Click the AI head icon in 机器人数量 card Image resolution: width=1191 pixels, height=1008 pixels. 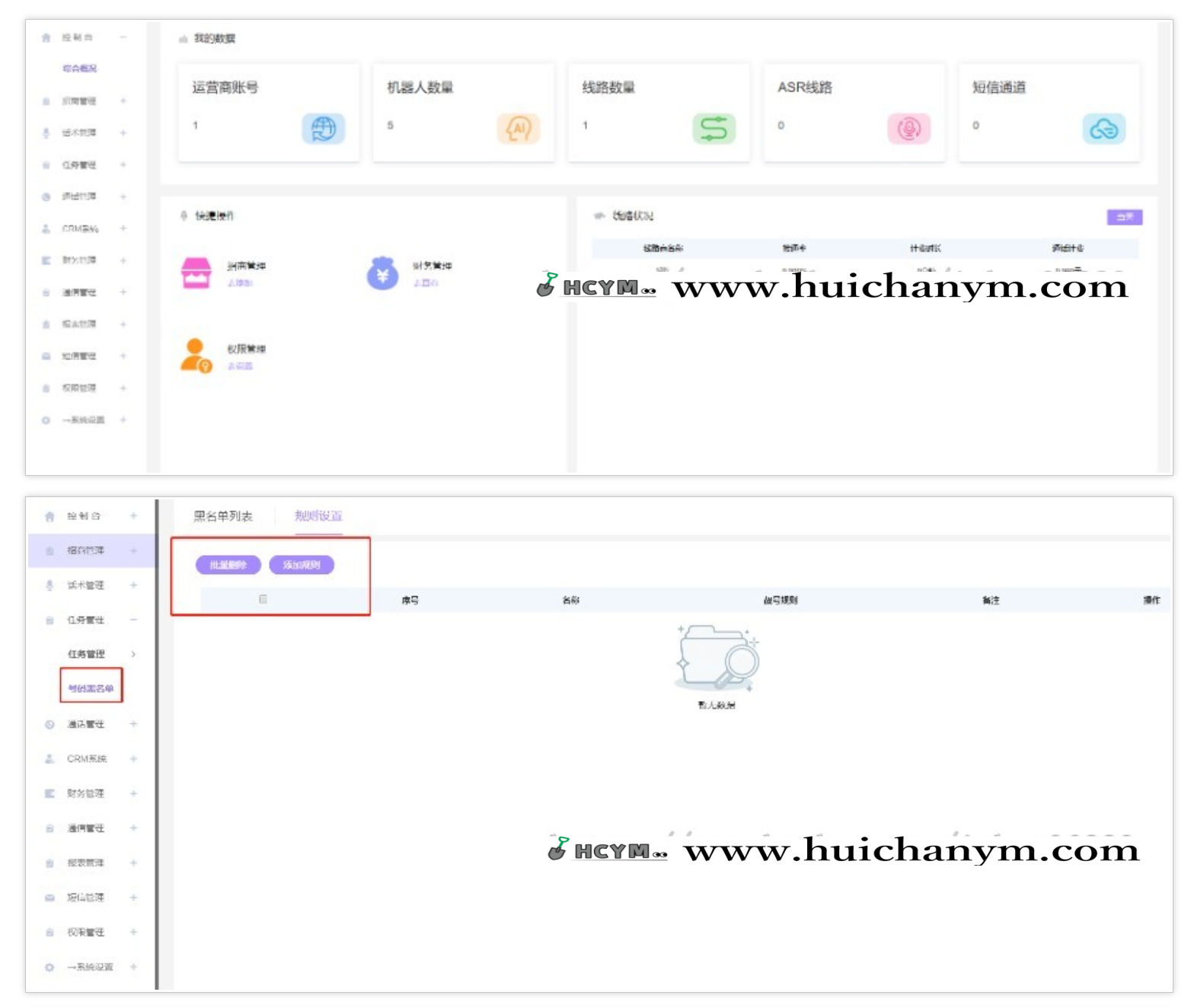click(x=518, y=129)
